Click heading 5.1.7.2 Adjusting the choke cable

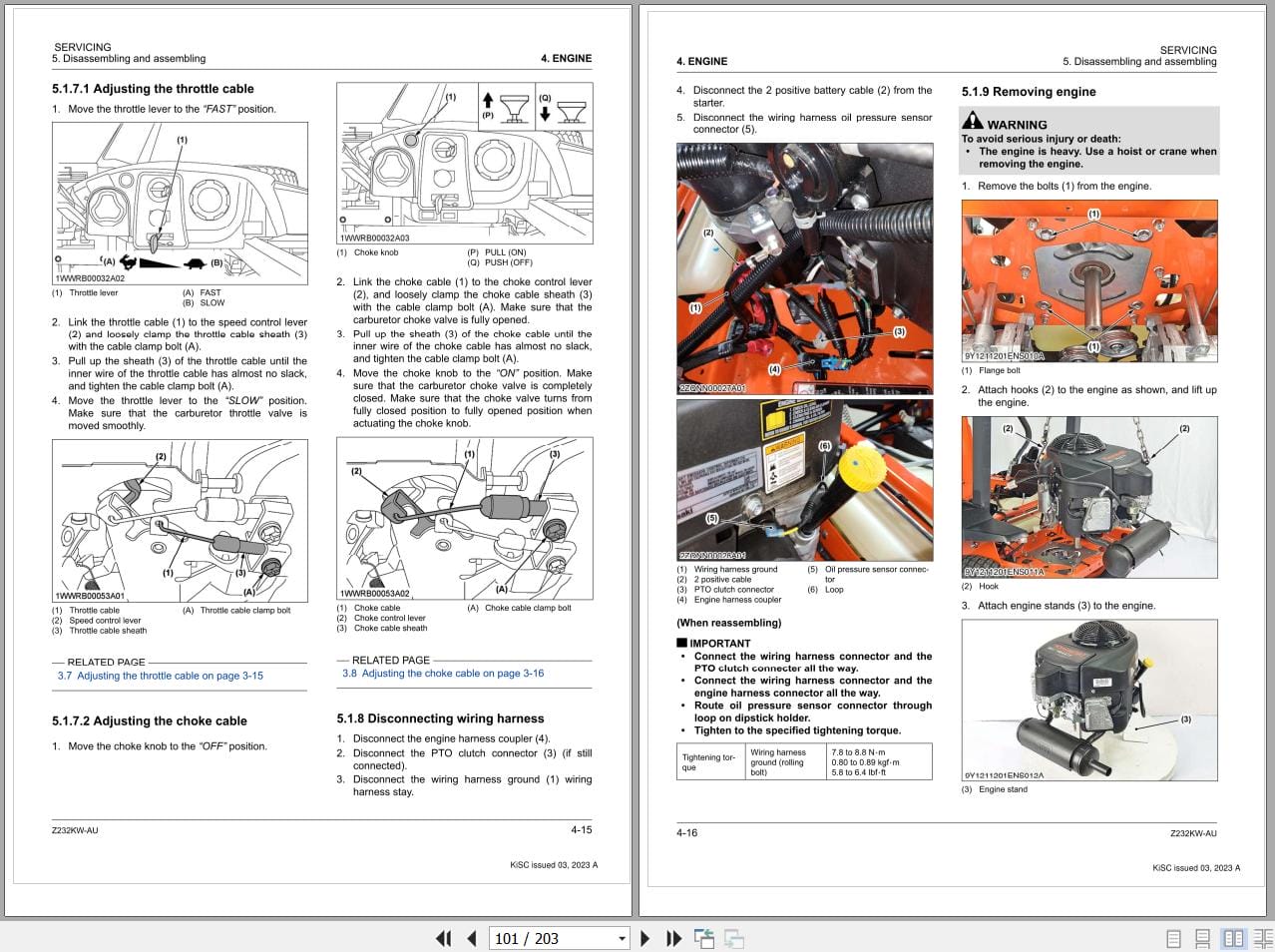[x=149, y=720]
